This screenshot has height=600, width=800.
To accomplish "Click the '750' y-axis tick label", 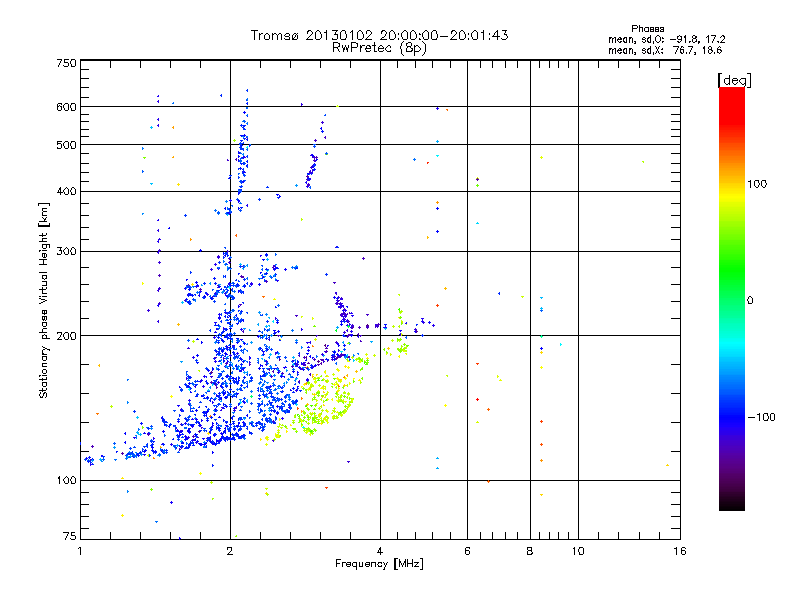I will 66,63.
